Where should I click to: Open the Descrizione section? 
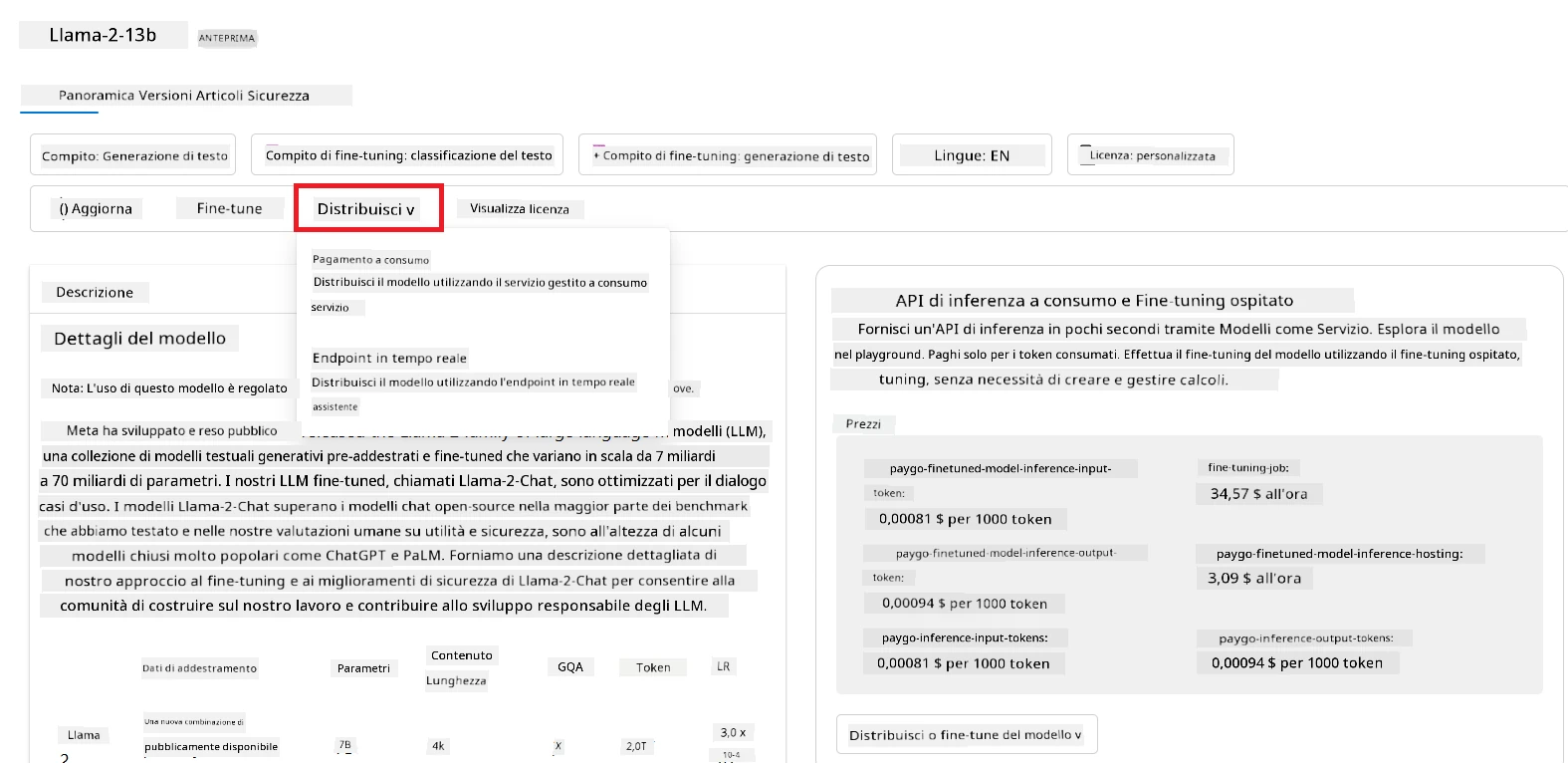pyautogui.click(x=95, y=292)
